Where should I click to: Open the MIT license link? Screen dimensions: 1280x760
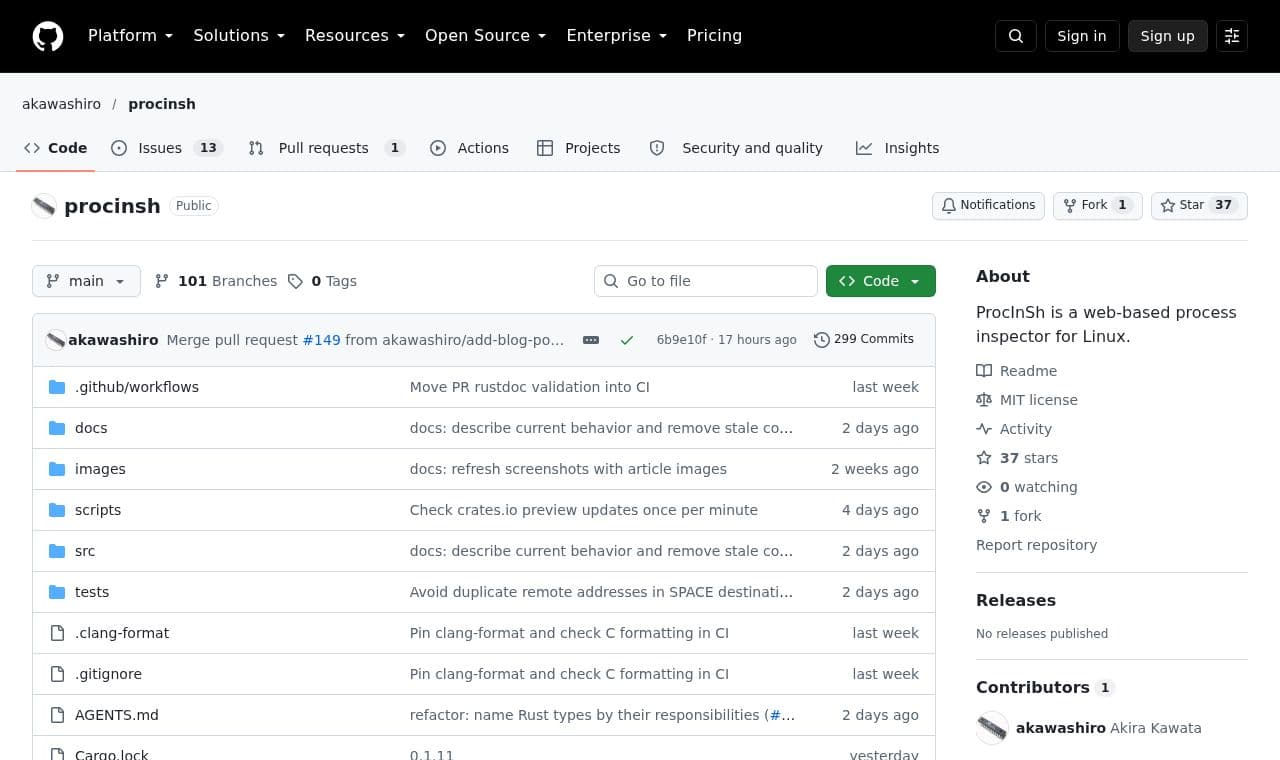pos(1027,400)
